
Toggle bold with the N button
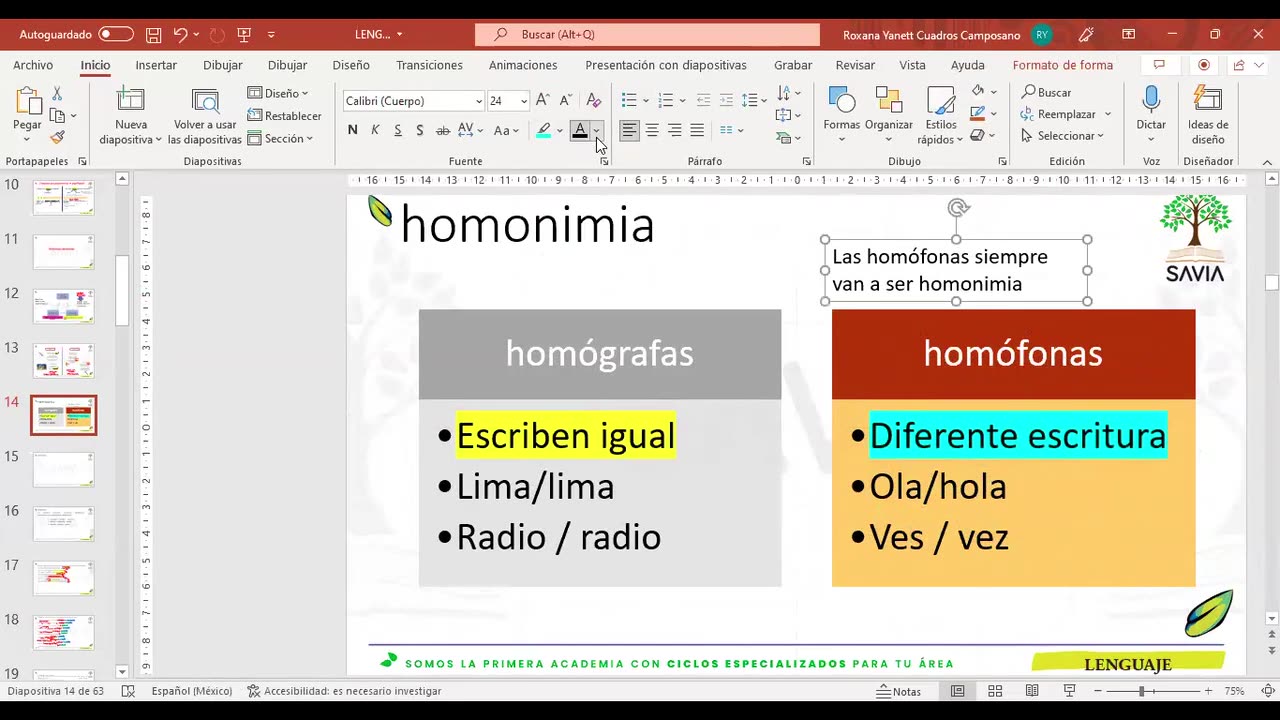352,130
